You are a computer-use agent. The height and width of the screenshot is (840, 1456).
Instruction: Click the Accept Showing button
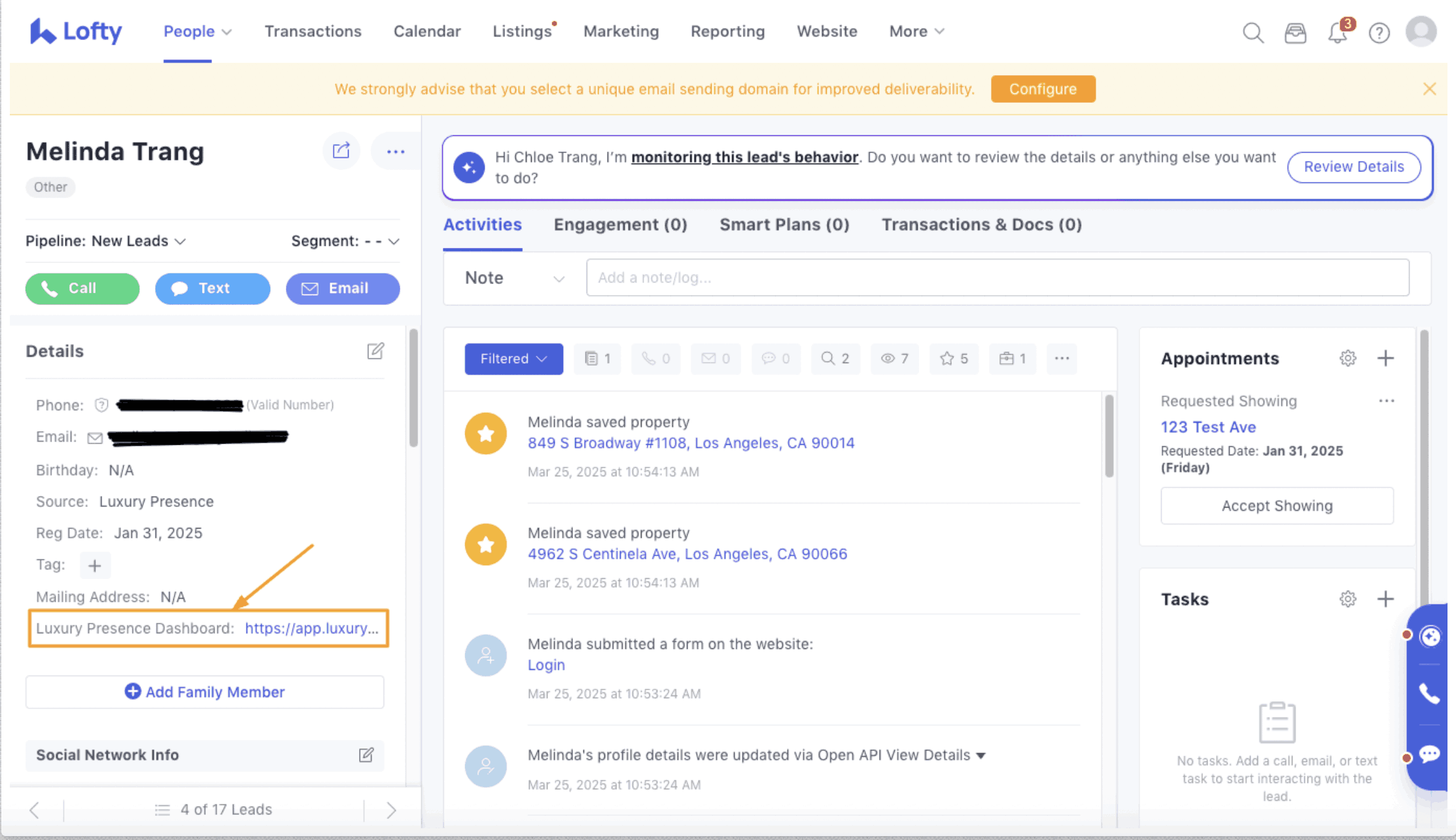click(1277, 506)
